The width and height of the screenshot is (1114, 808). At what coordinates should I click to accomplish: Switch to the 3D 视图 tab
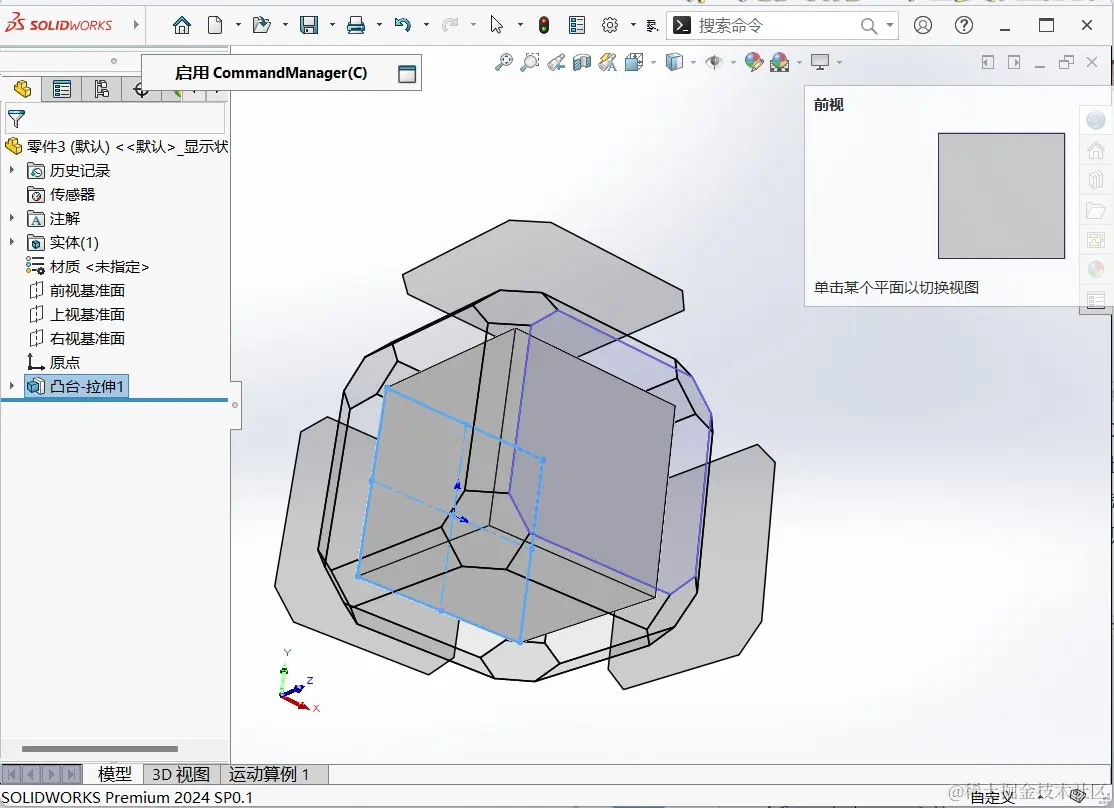tap(181, 774)
